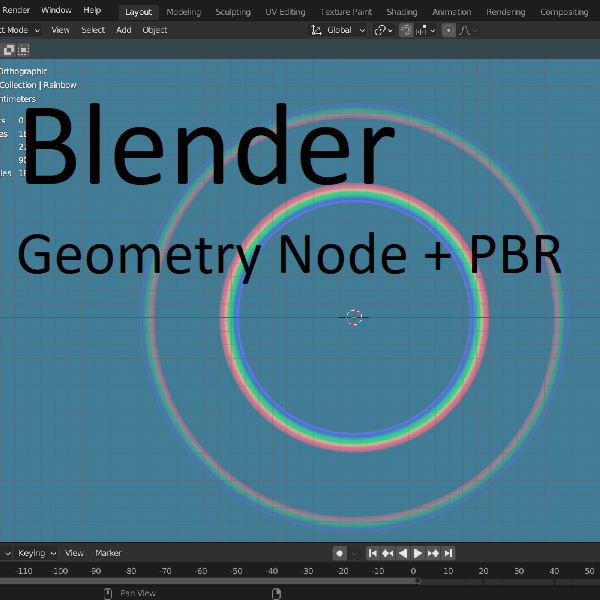
Task: Switch to the Modeling workspace tab
Action: tap(184, 12)
